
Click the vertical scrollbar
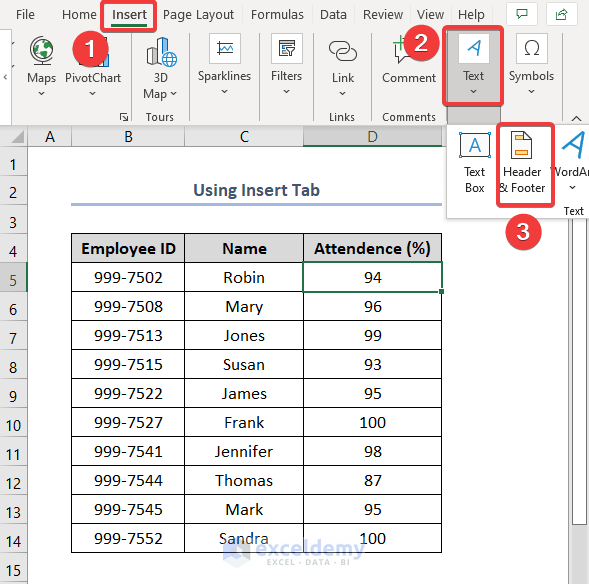[x=578, y=372]
